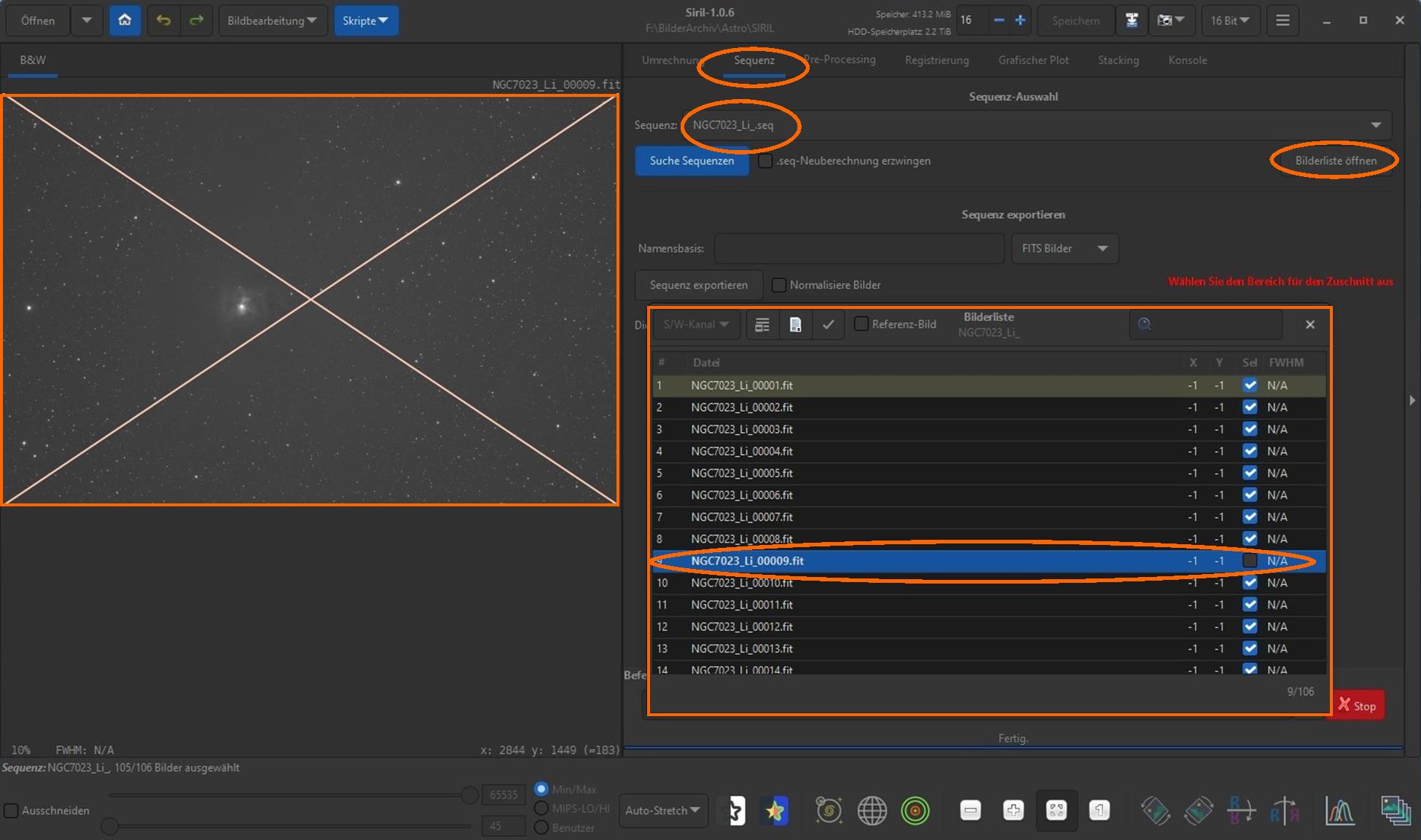This screenshot has height=840, width=1421.
Task: Expand the FITS Bilder format dropdown
Action: [x=1064, y=248]
